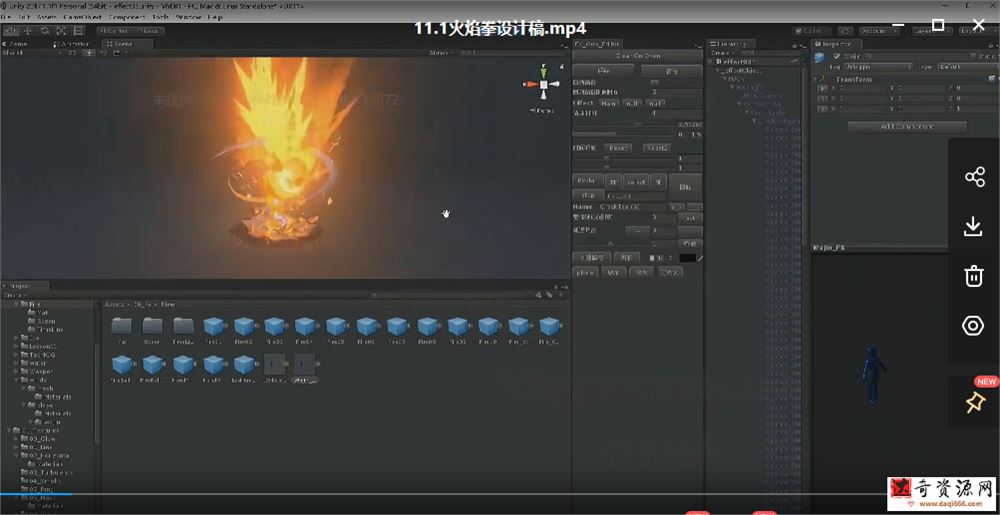This screenshot has height=515, width=1000.
Task: Switch to the Game tab
Action: [17, 44]
